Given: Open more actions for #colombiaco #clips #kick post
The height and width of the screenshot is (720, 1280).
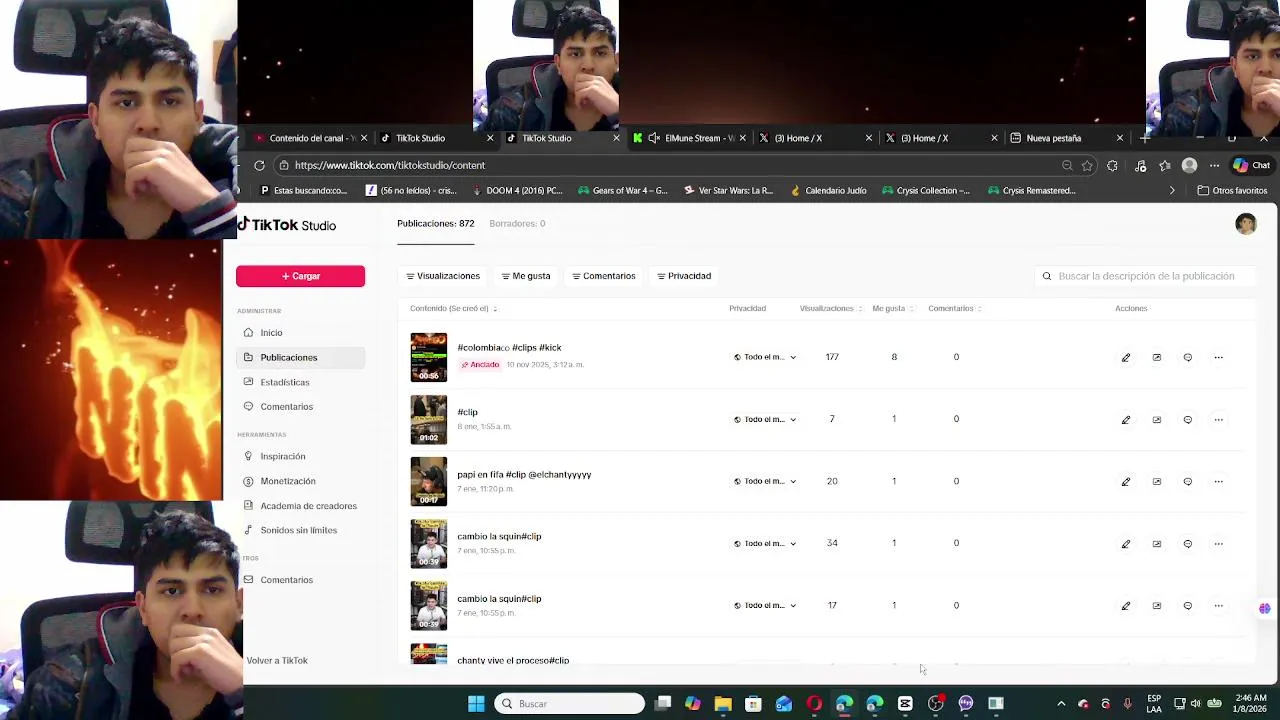Looking at the screenshot, I should 1218,357.
